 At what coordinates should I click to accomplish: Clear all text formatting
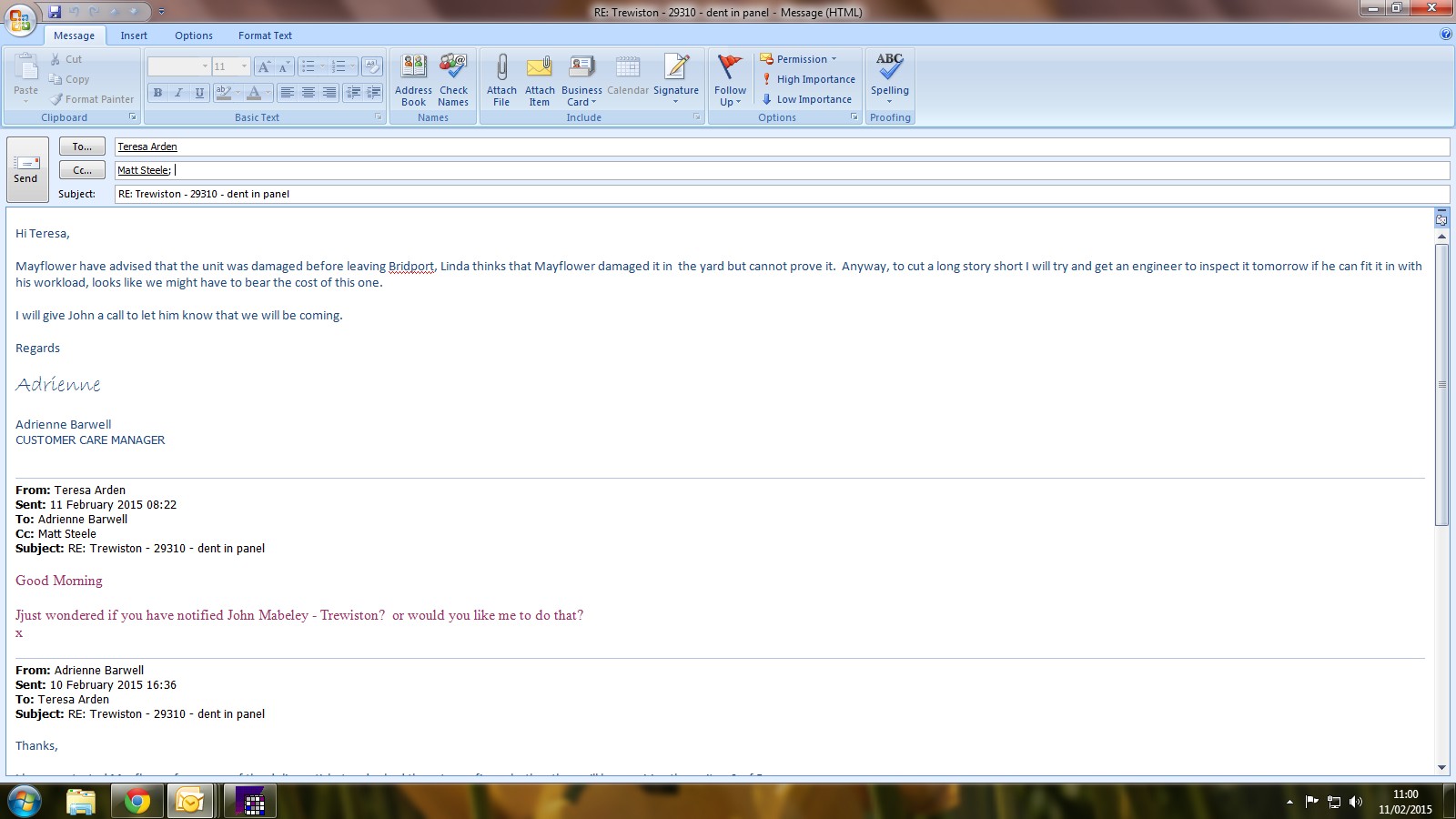[x=371, y=66]
